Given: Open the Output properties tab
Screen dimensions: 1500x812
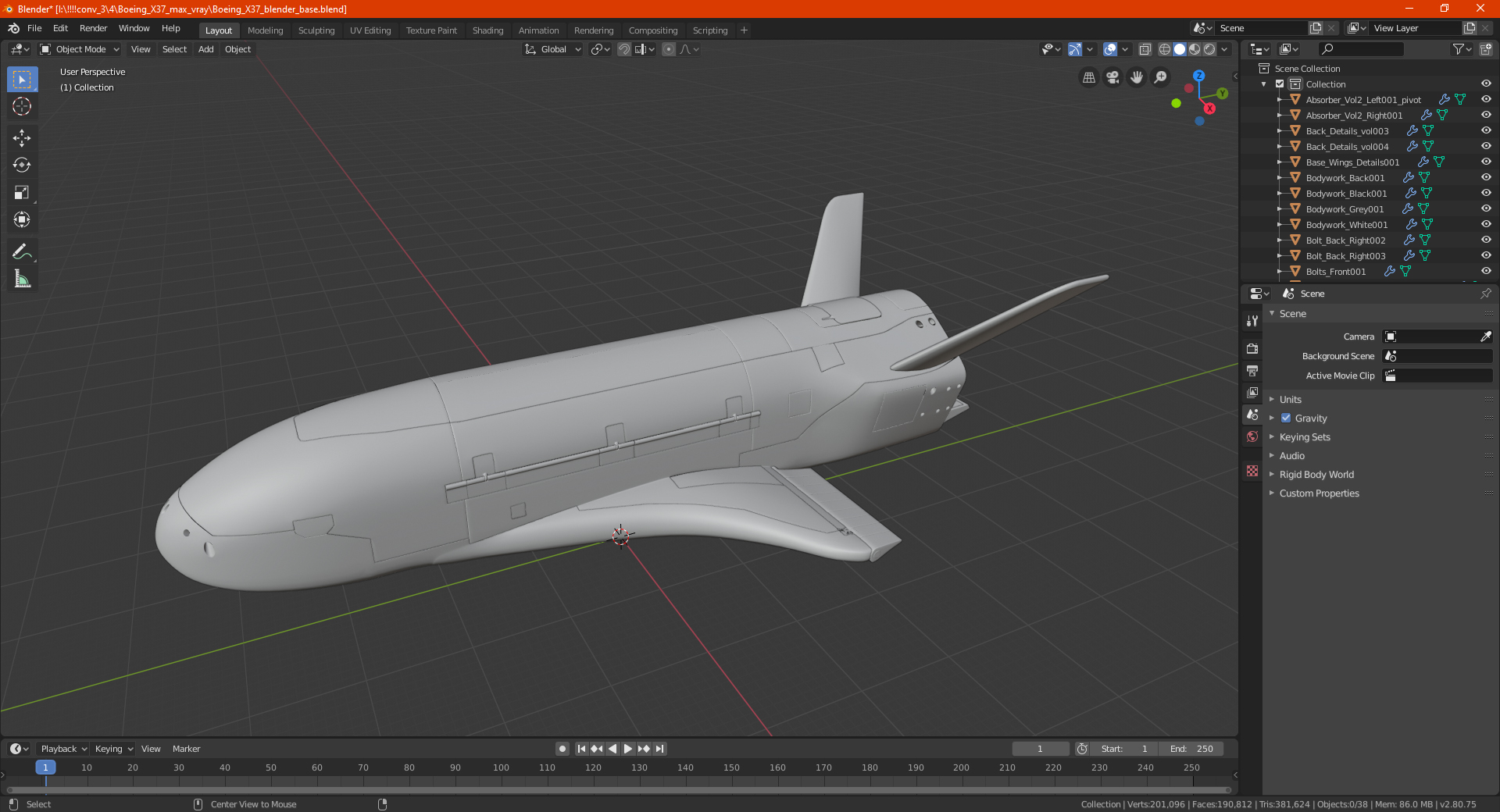Looking at the screenshot, I should [1252, 370].
